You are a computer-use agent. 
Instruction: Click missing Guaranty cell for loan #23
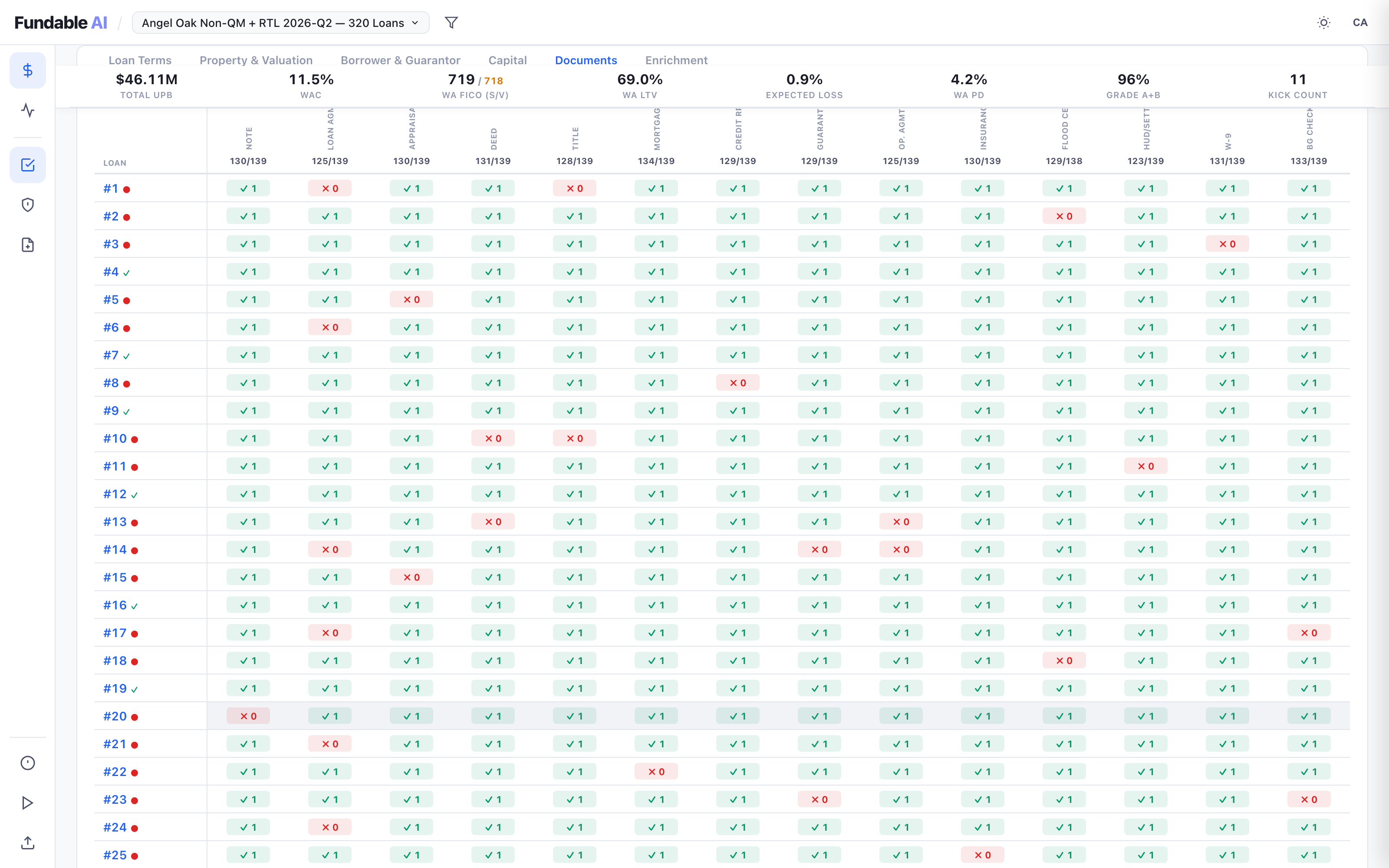(x=820, y=800)
